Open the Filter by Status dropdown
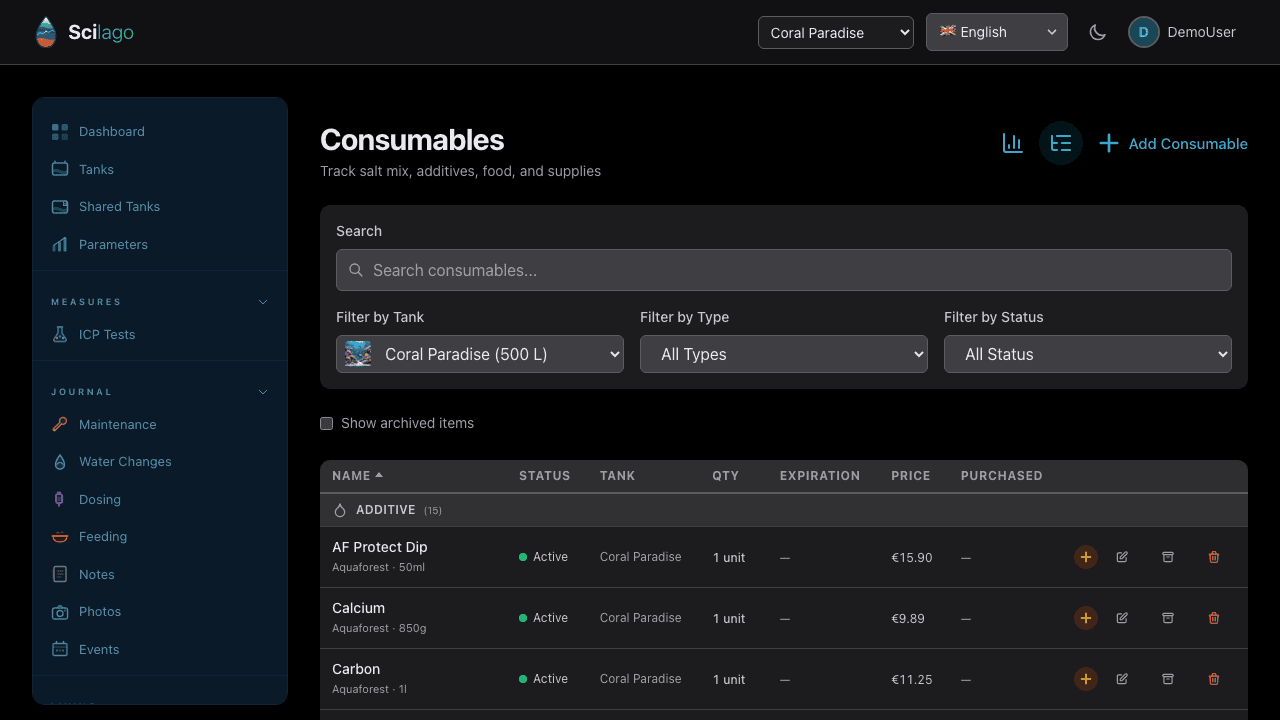 [1088, 354]
